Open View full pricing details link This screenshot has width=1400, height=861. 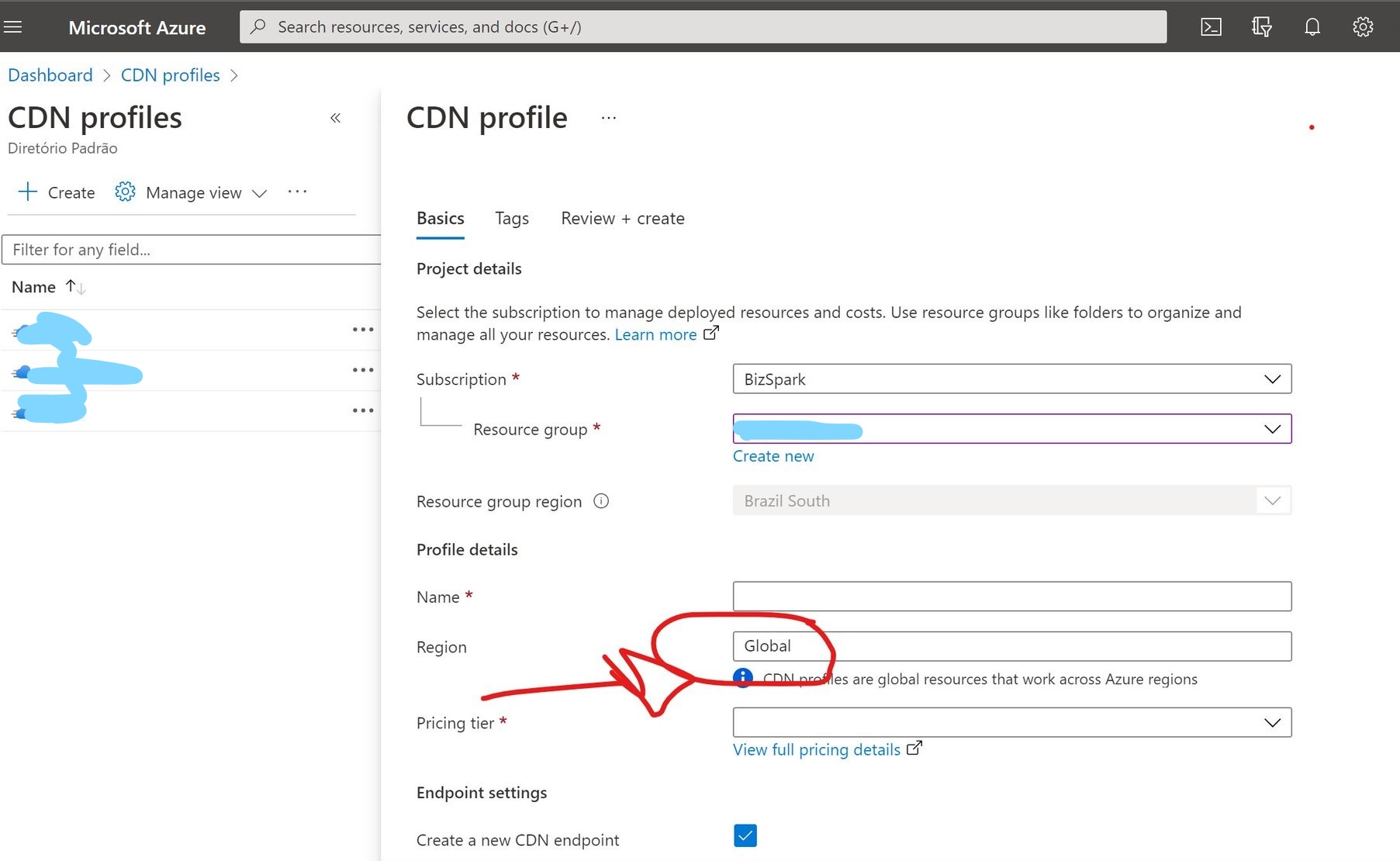[817, 749]
